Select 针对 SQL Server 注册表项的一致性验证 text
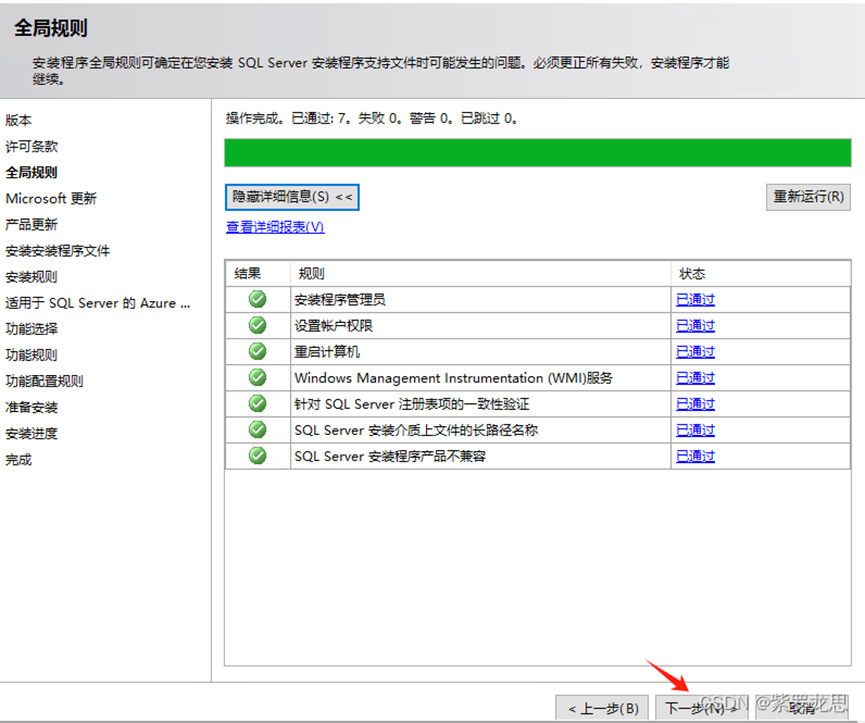Screen dimensions: 865x723 [412, 404]
